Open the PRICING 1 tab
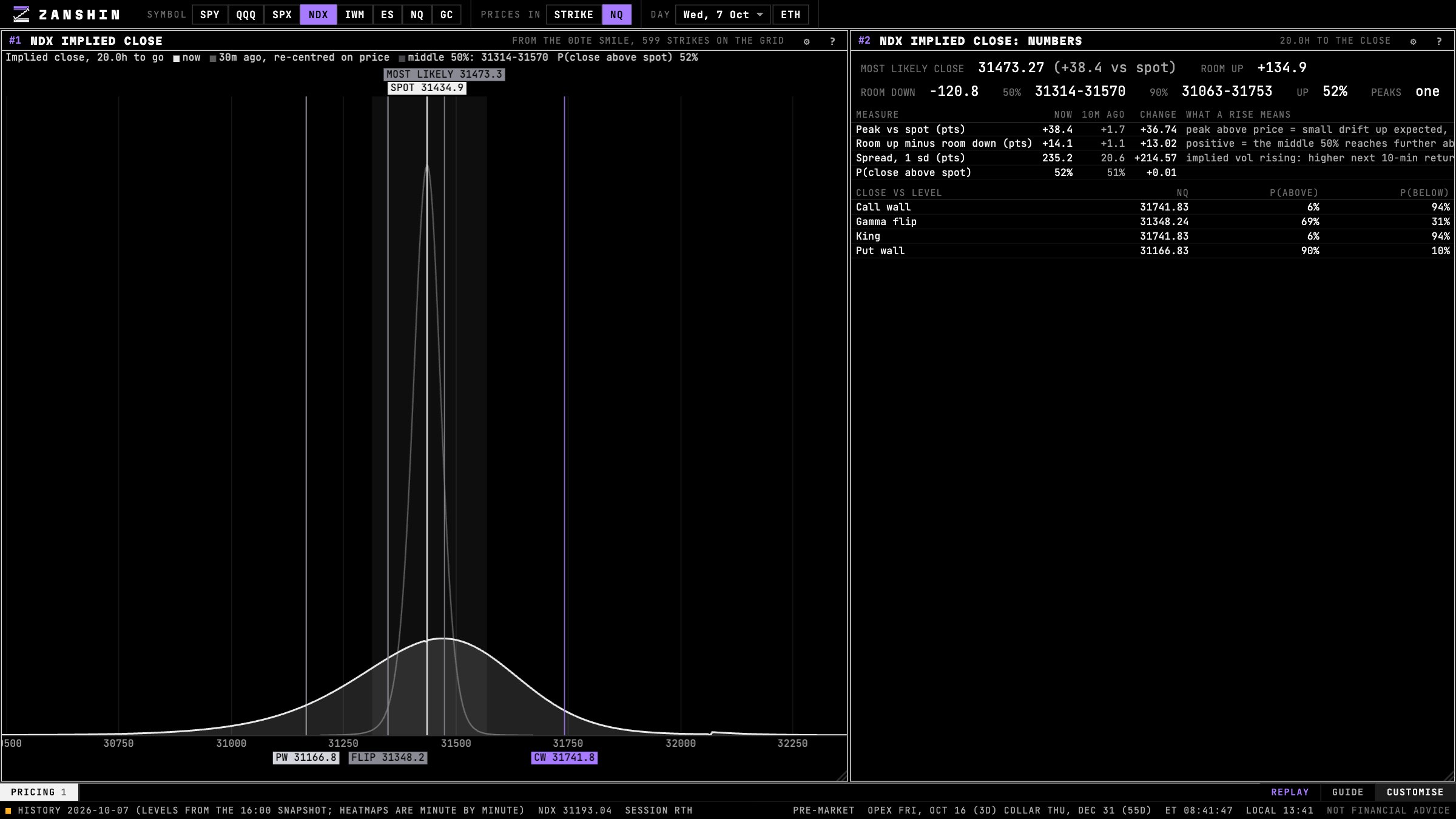 39,792
